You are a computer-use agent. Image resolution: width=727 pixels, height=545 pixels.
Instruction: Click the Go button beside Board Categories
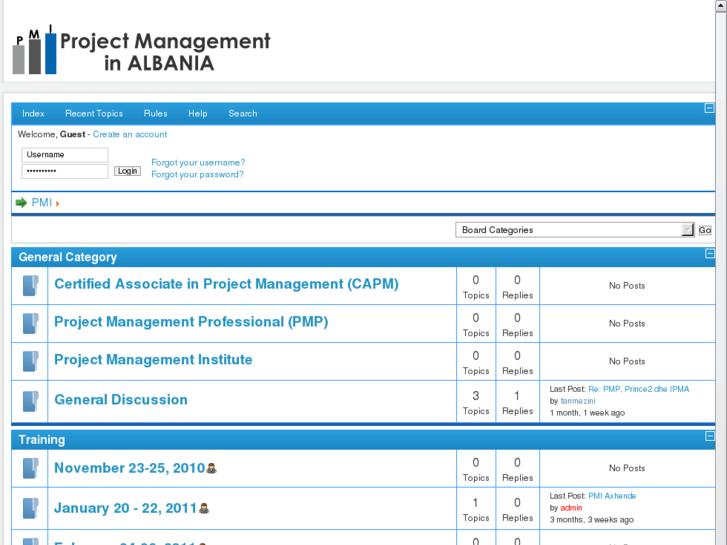pyautogui.click(x=705, y=230)
